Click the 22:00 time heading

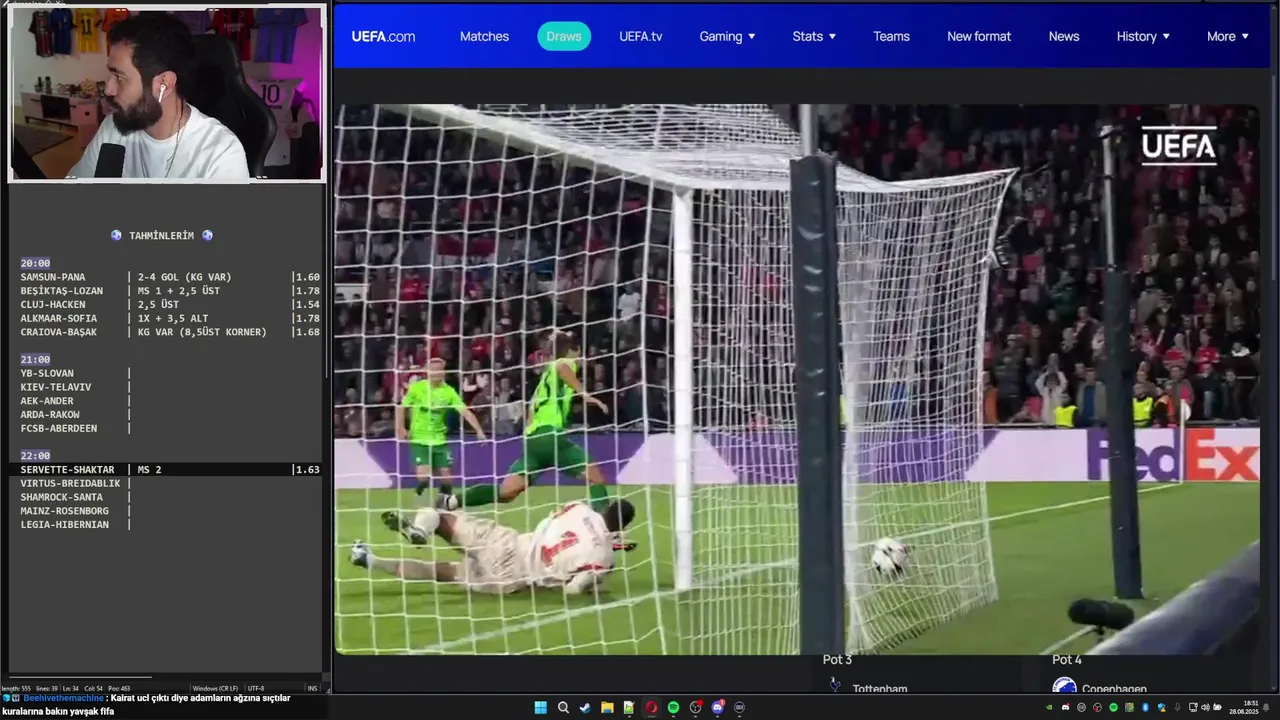(x=35, y=455)
